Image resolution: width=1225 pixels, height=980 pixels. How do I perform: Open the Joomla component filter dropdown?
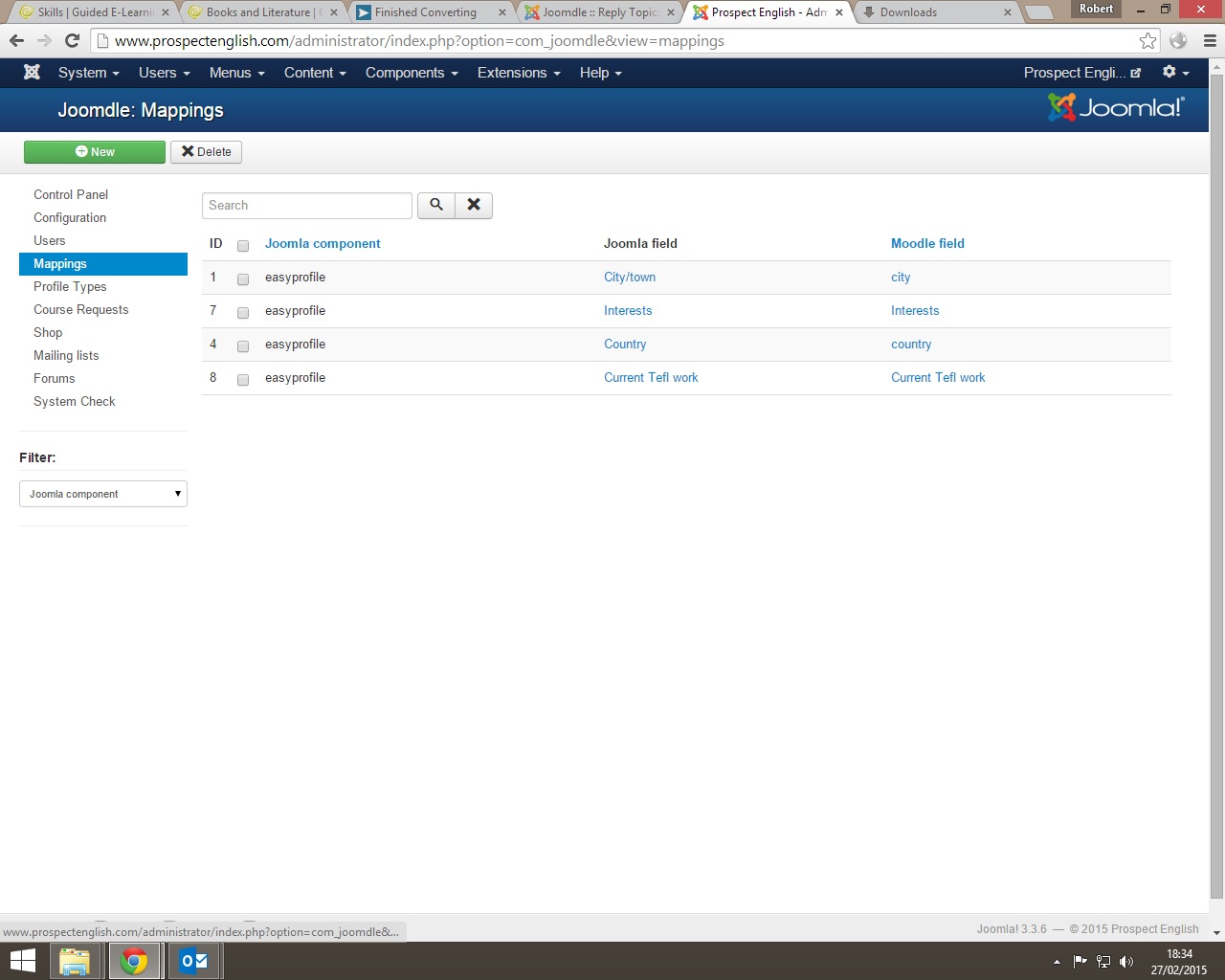103,494
